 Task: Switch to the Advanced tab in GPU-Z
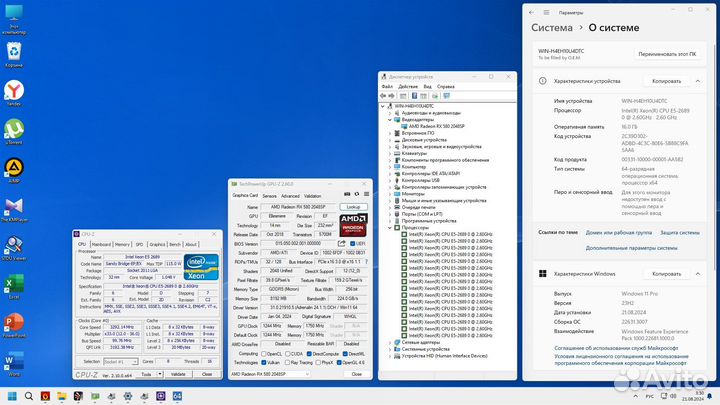coord(290,196)
